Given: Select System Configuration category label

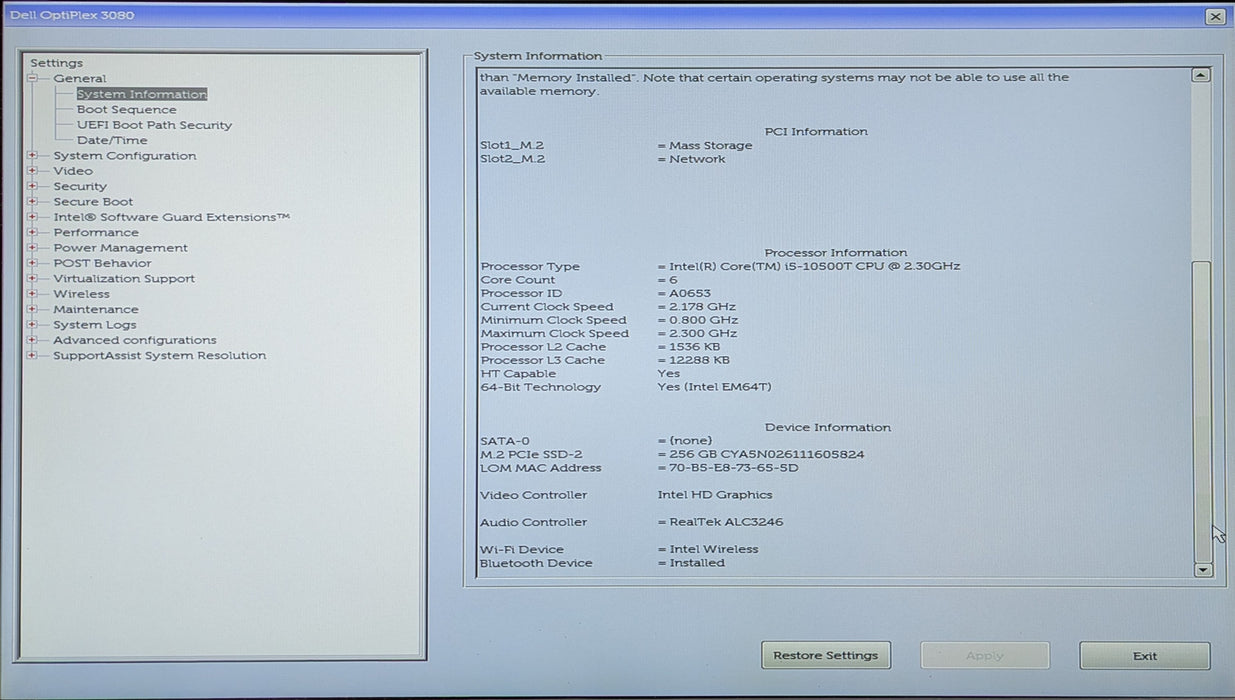Looking at the screenshot, I should point(125,155).
